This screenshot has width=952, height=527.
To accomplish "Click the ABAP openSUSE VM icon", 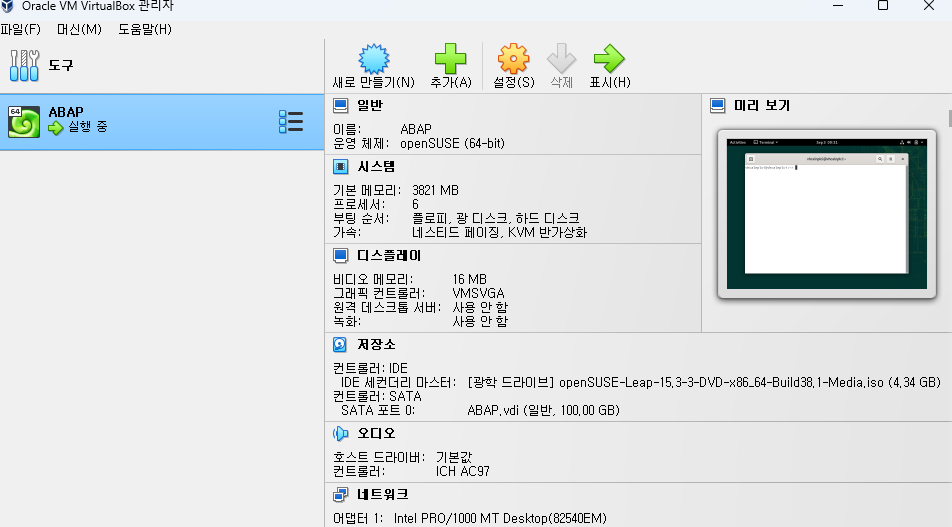I will tap(24, 121).
